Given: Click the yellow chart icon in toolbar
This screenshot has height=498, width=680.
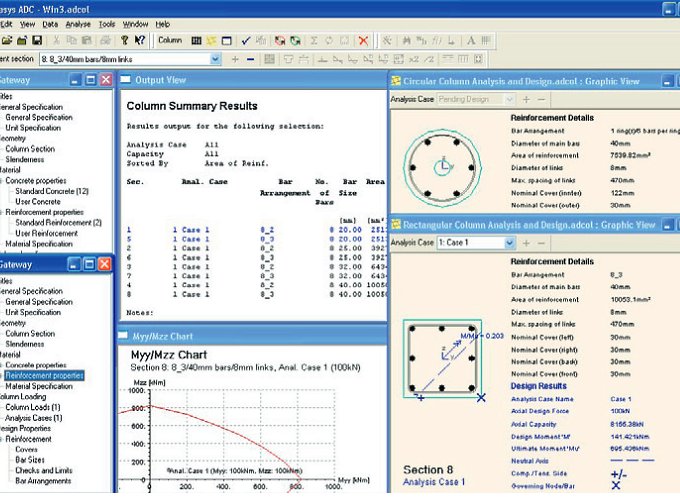Looking at the screenshot, I should click(211, 41).
